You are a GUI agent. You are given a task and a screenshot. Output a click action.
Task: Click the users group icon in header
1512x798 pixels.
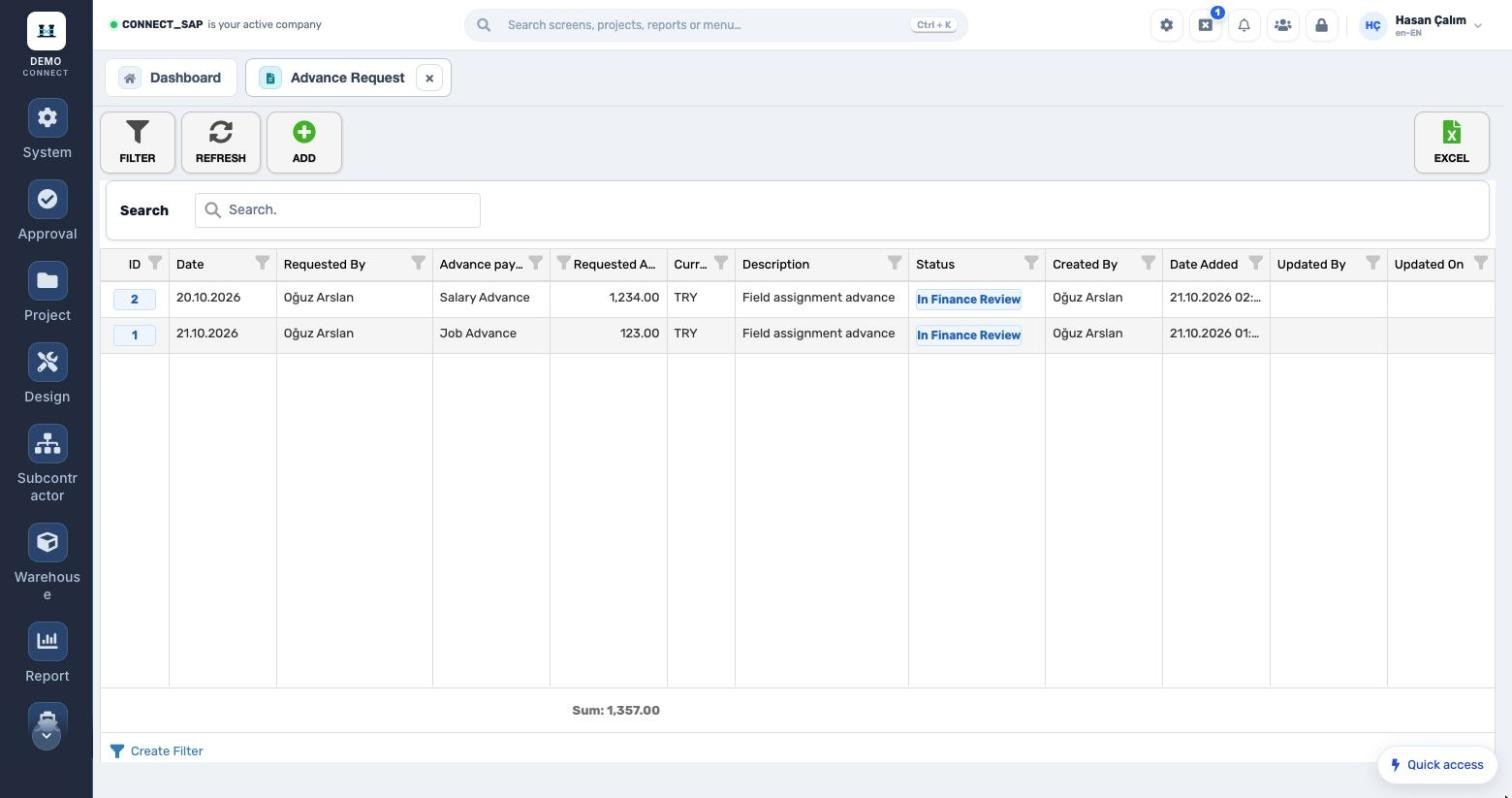pyautogui.click(x=1282, y=25)
